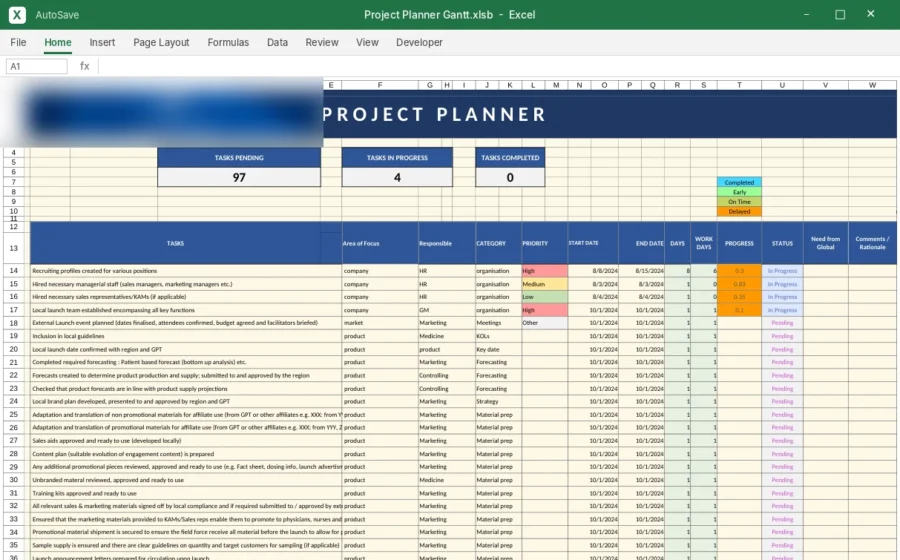Click the market area of focus cell
Screen dimensions: 900x560
(x=380, y=323)
